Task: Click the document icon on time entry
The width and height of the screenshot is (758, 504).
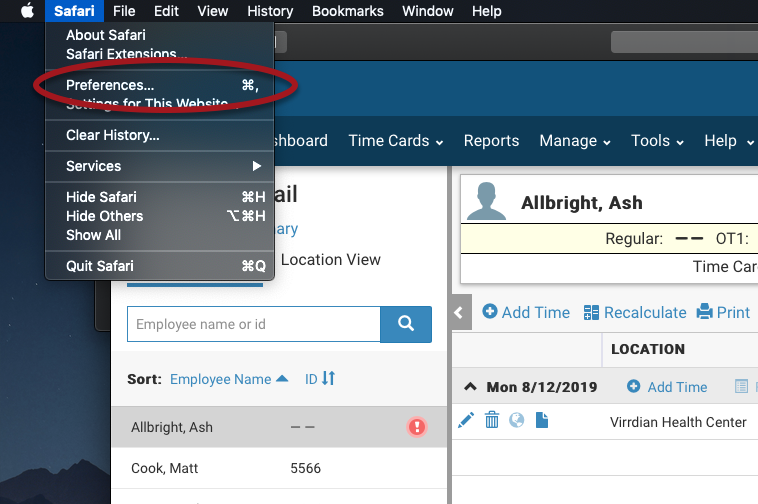Action: [x=542, y=420]
